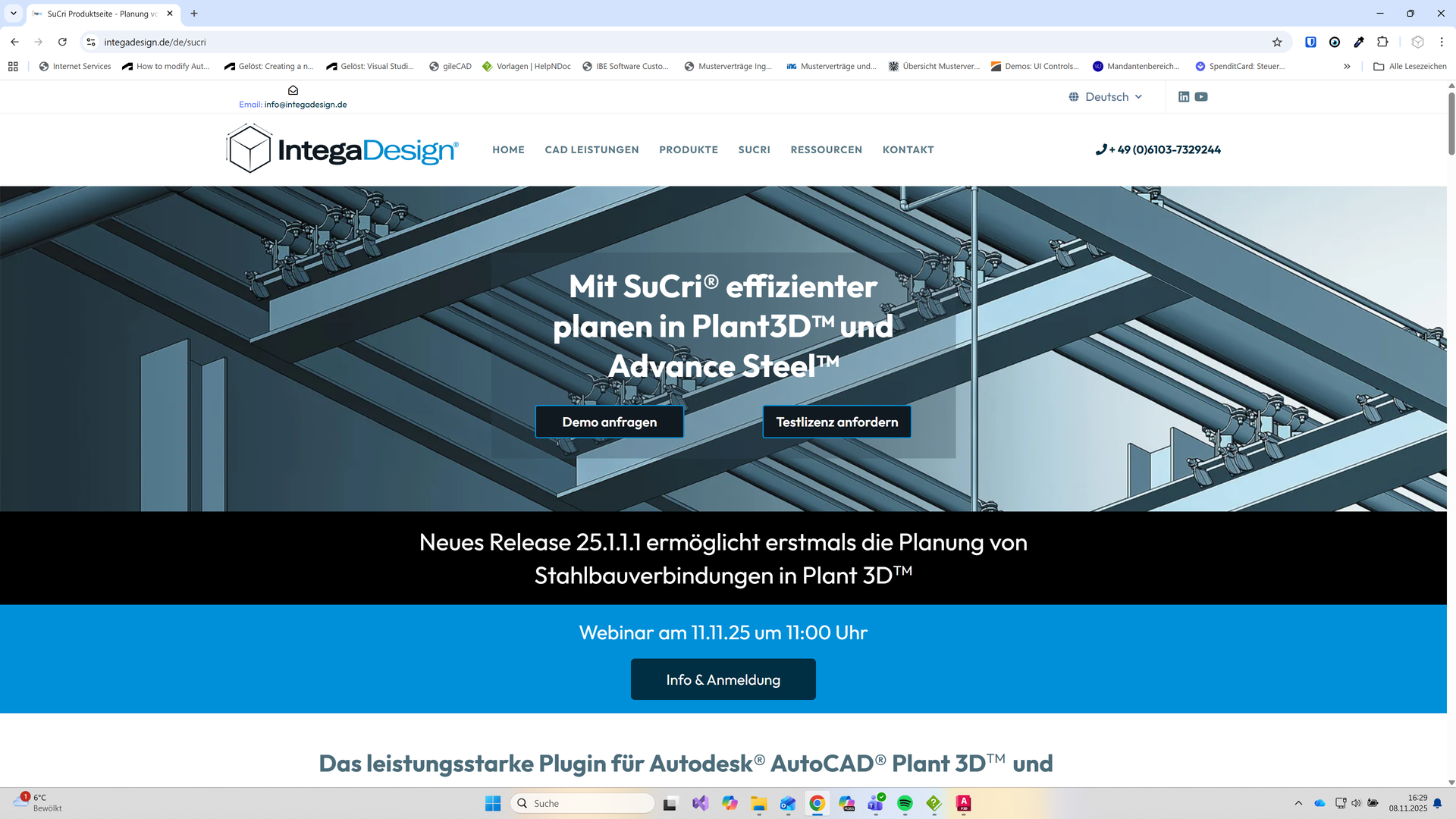
Task: Click the Demo anfragen button
Action: pos(610,422)
